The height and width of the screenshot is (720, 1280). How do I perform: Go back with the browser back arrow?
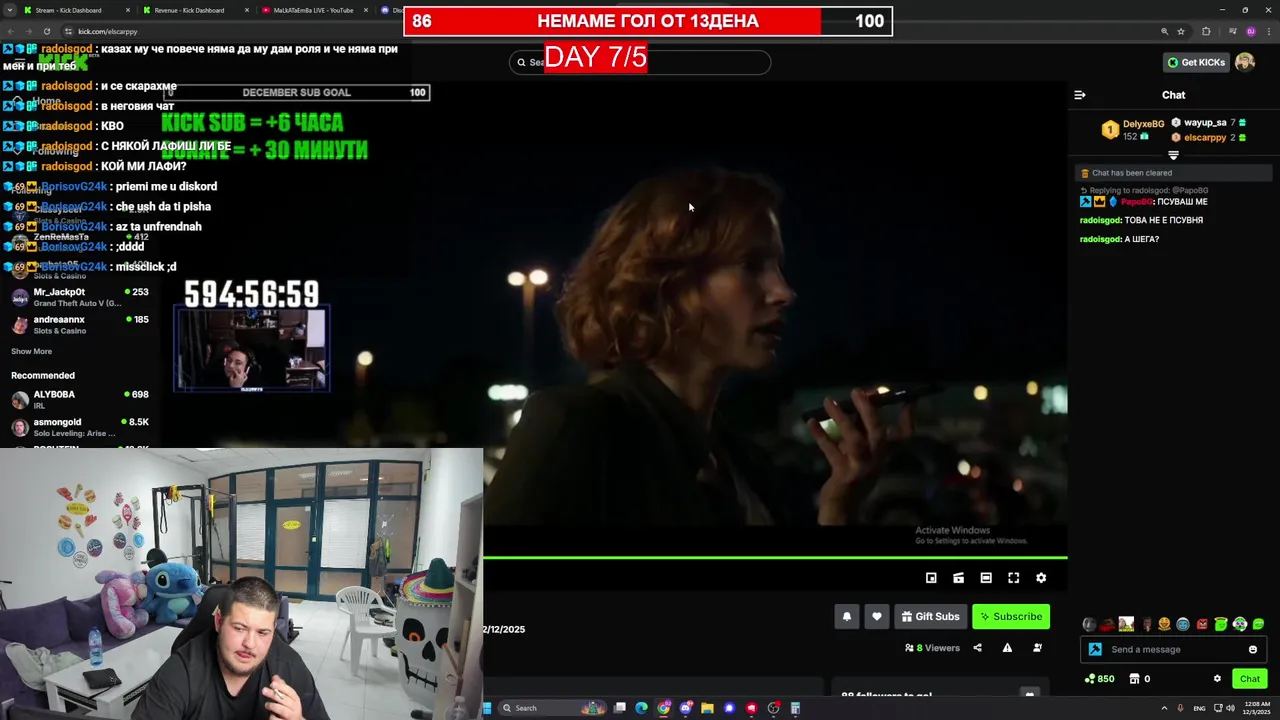tap(10, 31)
